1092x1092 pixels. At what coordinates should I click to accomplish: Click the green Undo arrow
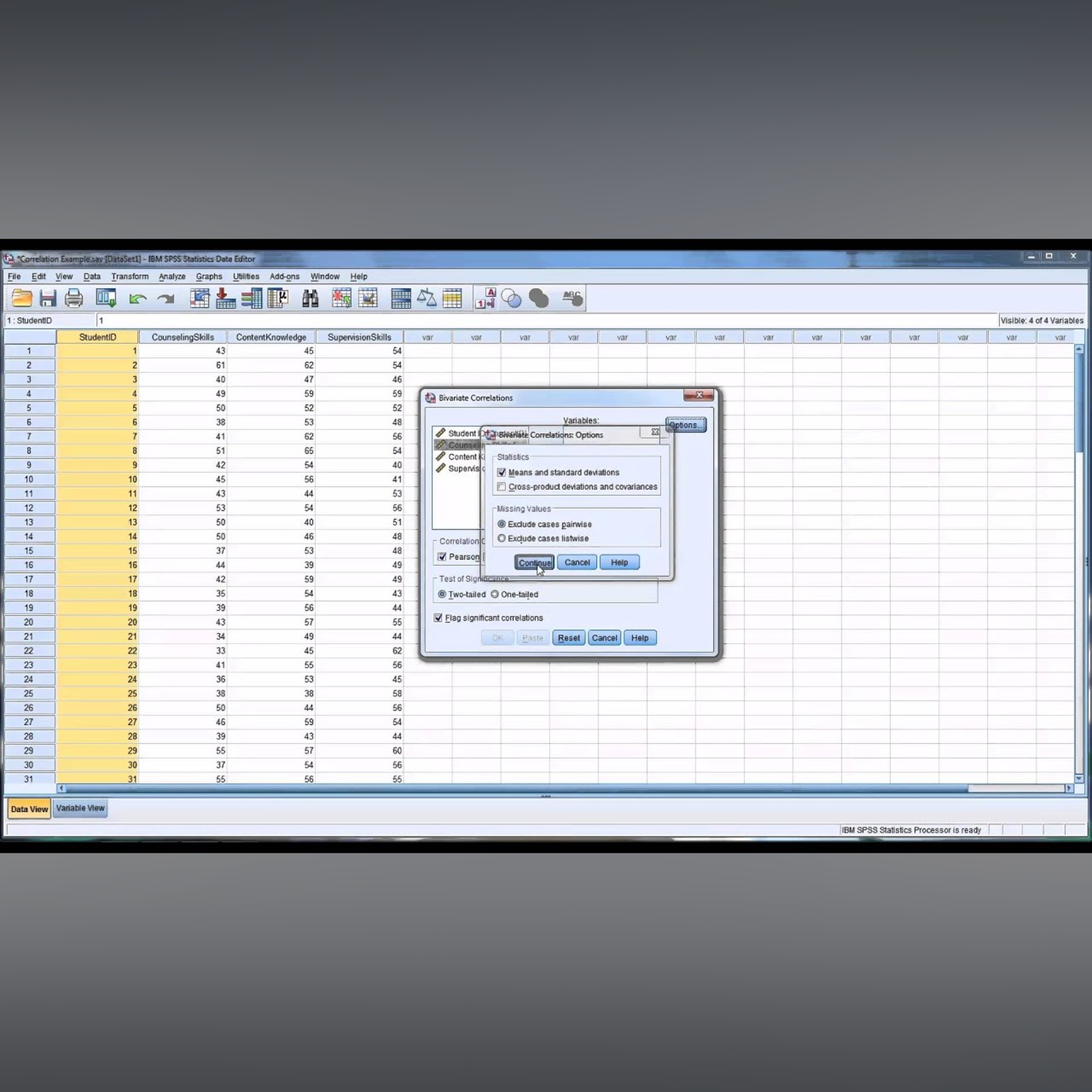[x=137, y=298]
